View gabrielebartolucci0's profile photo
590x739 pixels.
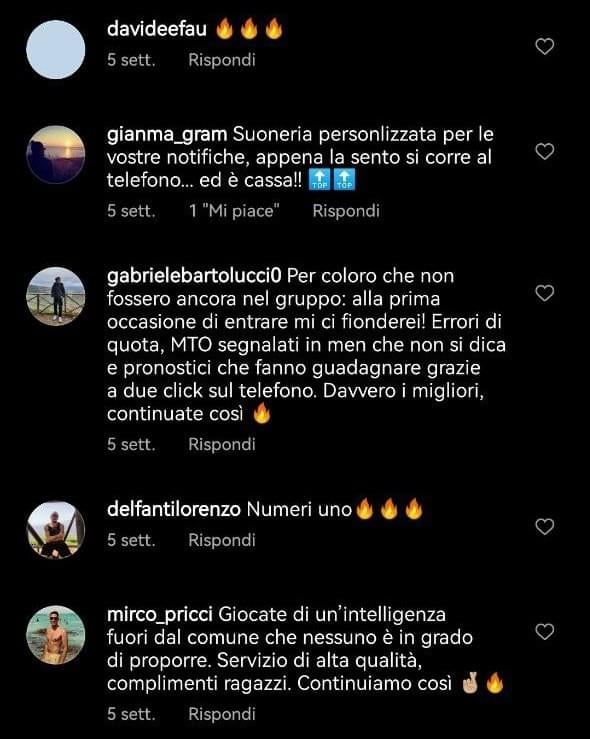click(x=56, y=296)
